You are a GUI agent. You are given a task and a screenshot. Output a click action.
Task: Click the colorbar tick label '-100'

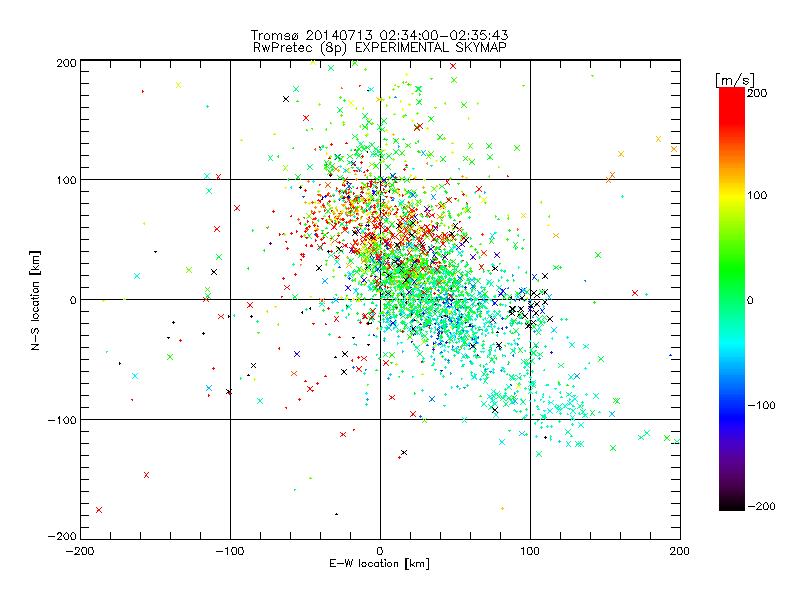(761, 405)
